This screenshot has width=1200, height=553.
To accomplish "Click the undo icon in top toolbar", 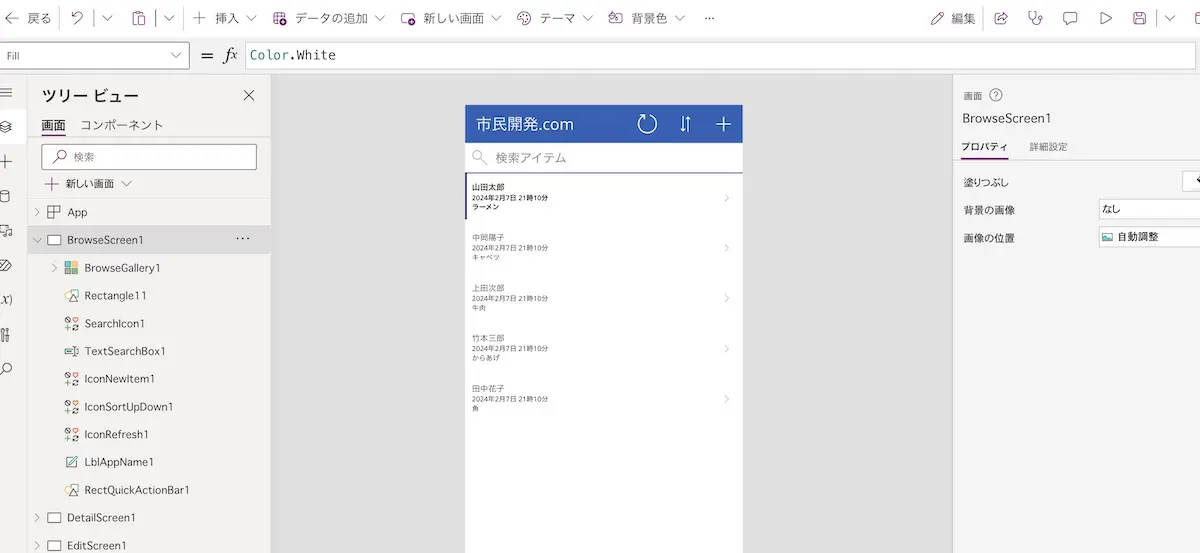I will [77, 18].
